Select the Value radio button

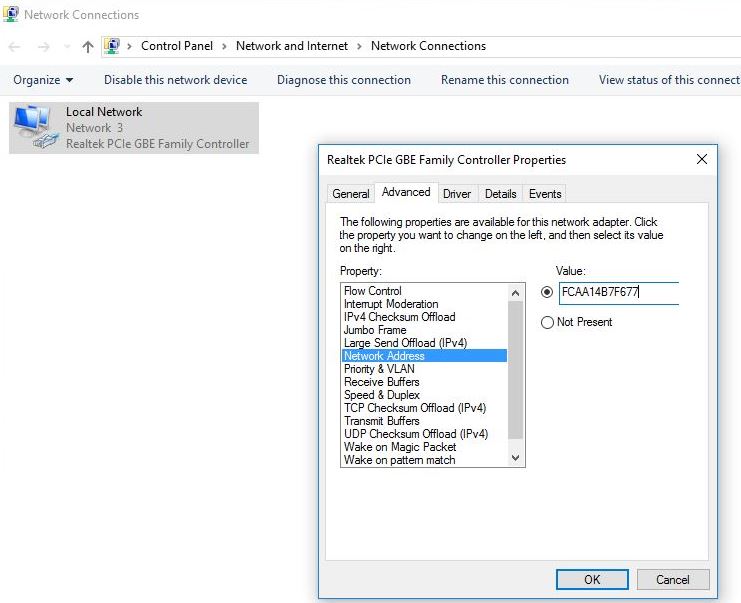pos(546,293)
